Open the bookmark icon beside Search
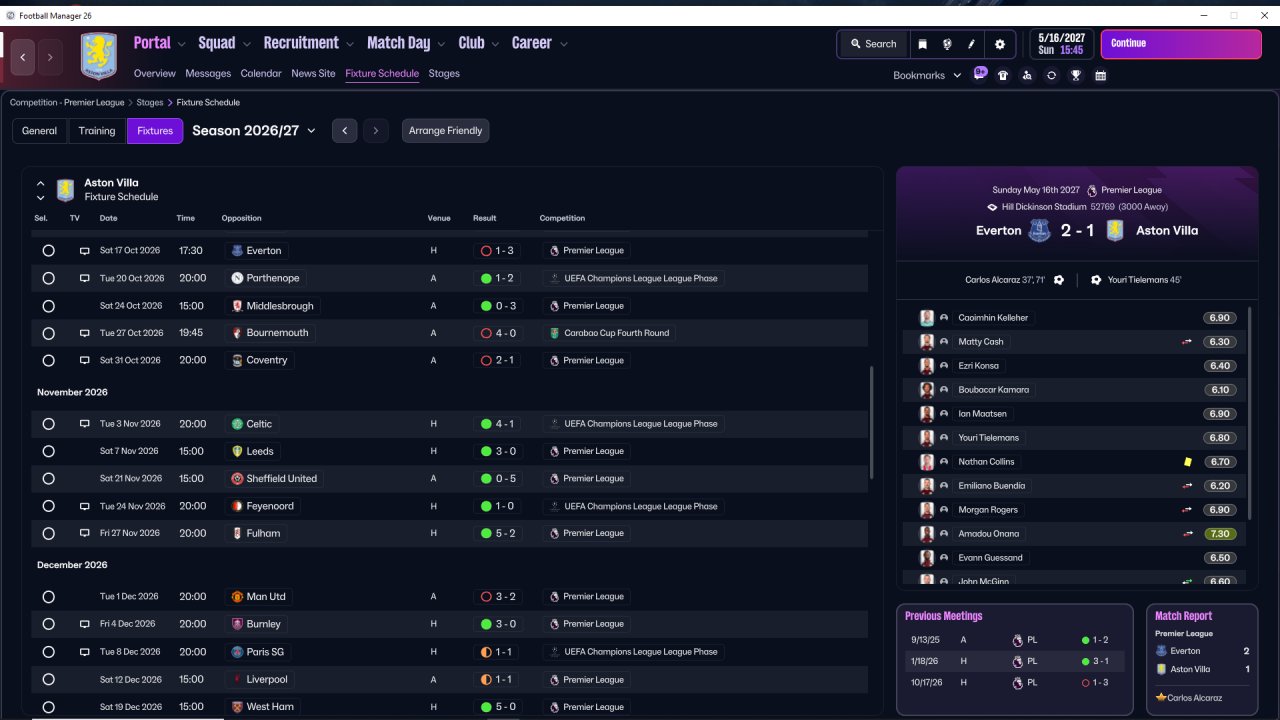 [922, 44]
